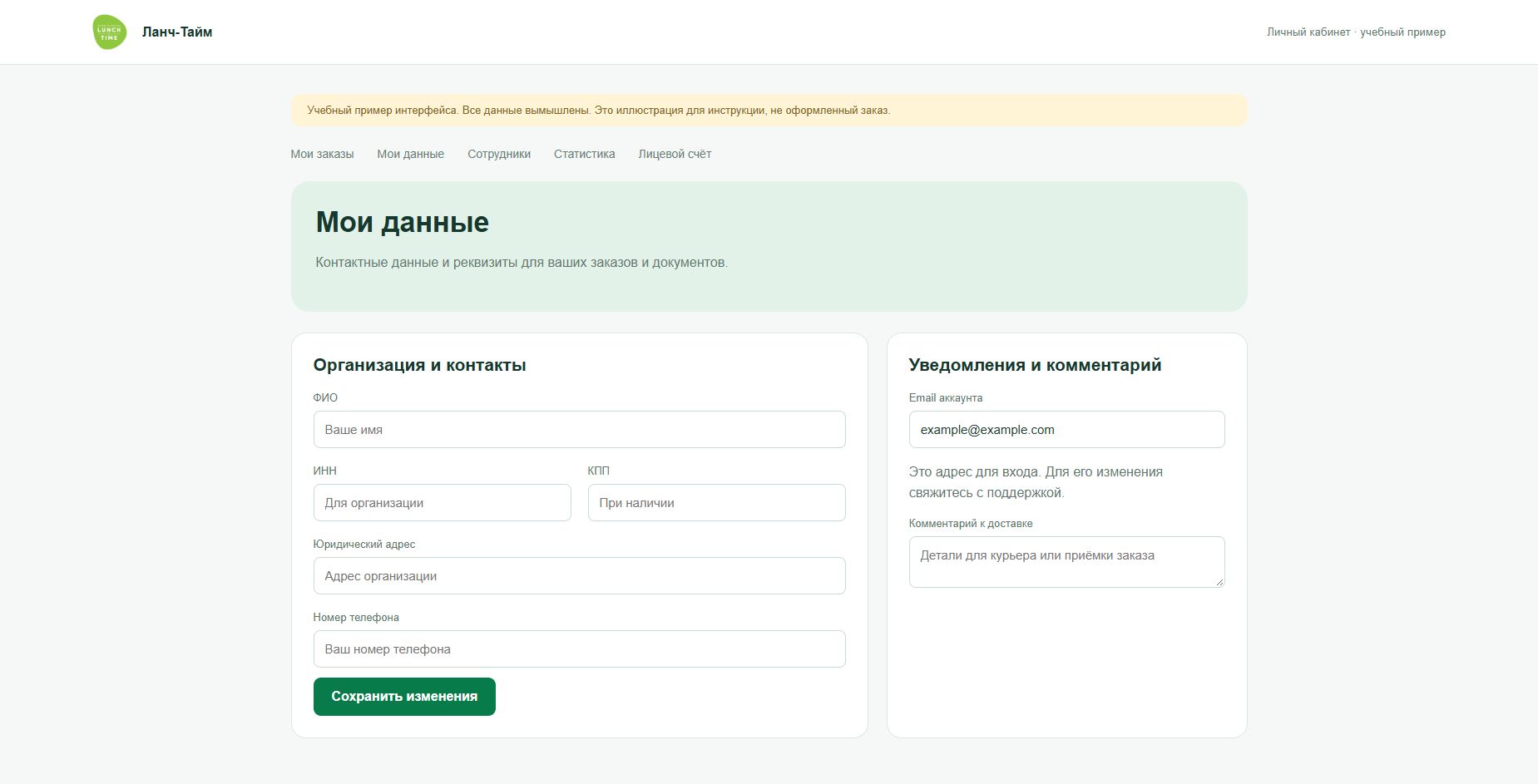Click into the ИНН field

coord(442,503)
